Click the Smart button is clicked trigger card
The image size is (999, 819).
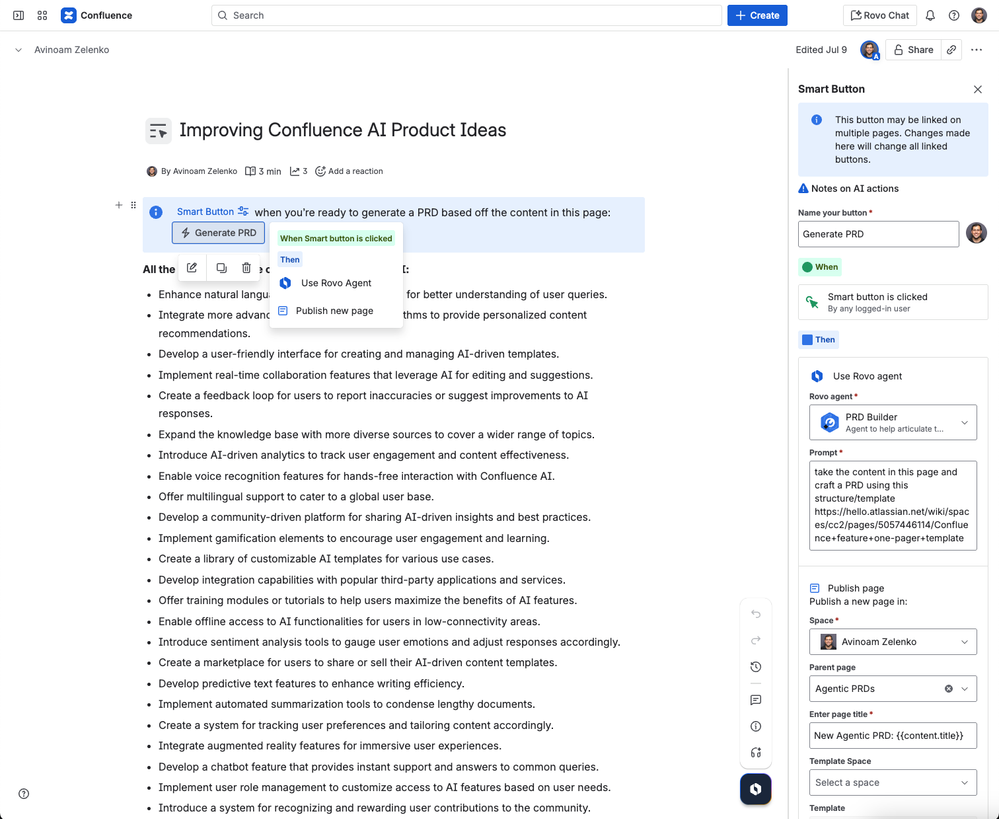pyautogui.click(x=893, y=302)
